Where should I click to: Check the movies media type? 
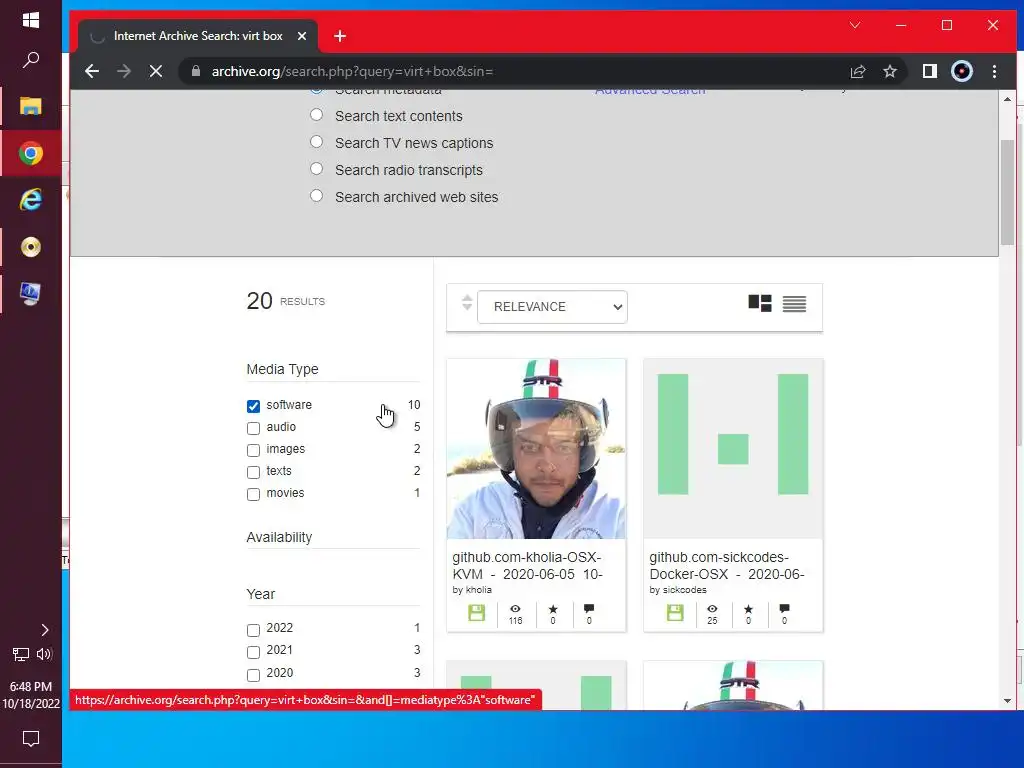(253, 494)
